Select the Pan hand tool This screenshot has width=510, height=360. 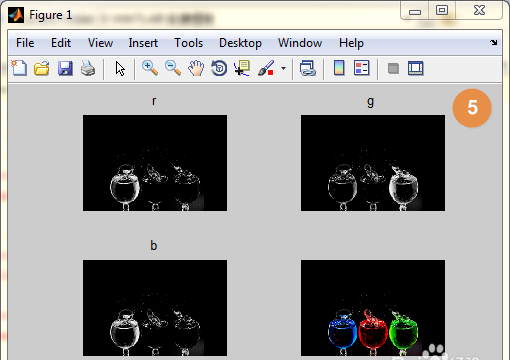coord(196,68)
